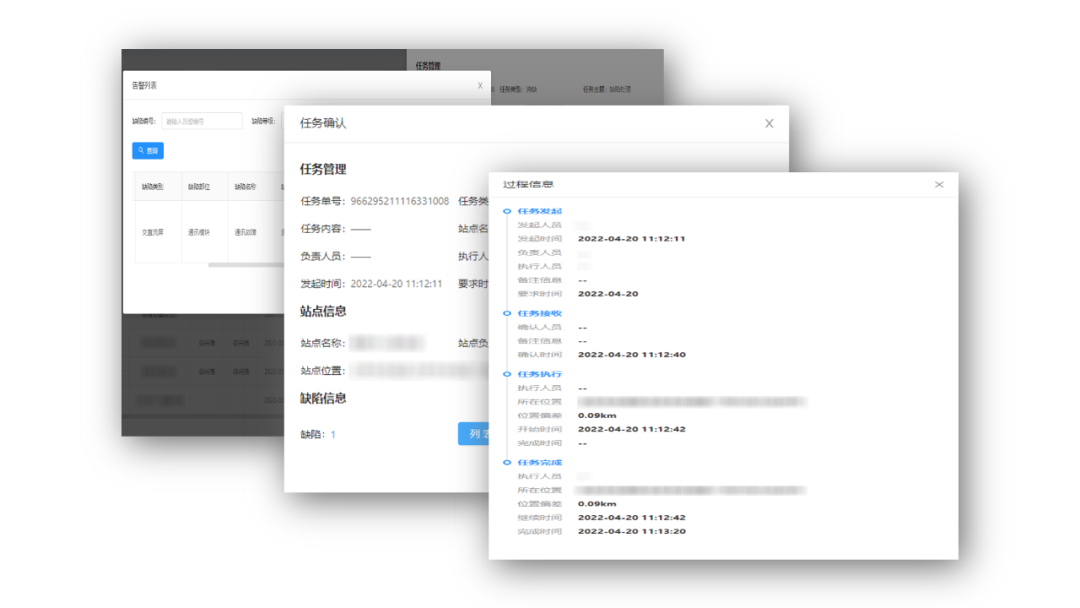Click the 缺陷部位 column header
This screenshot has width=1080, height=608.
pyautogui.click(x=199, y=187)
